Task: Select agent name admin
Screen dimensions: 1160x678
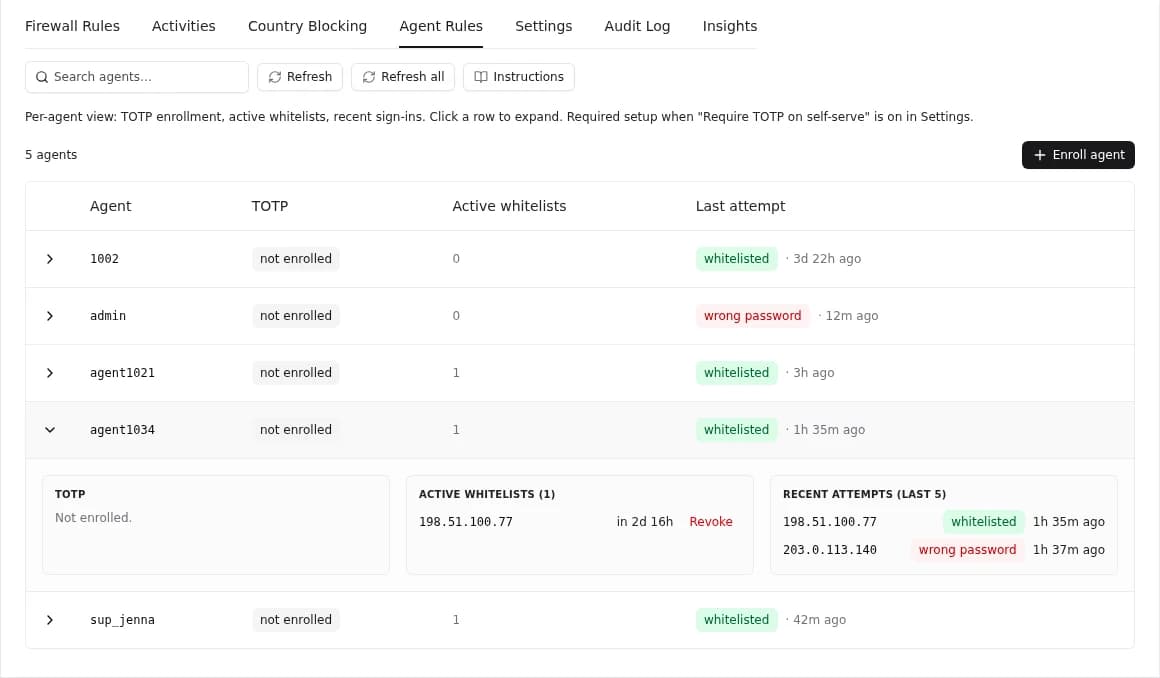Action: (108, 316)
